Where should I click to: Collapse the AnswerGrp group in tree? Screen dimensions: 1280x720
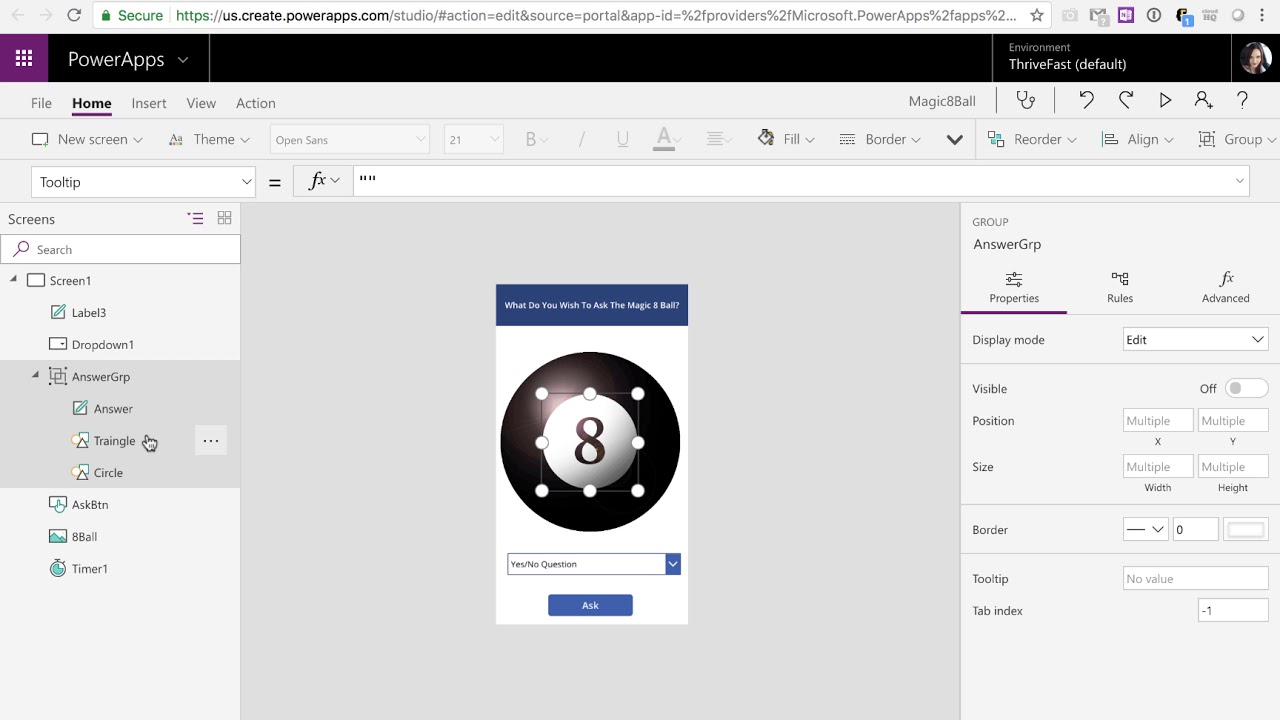[35, 376]
